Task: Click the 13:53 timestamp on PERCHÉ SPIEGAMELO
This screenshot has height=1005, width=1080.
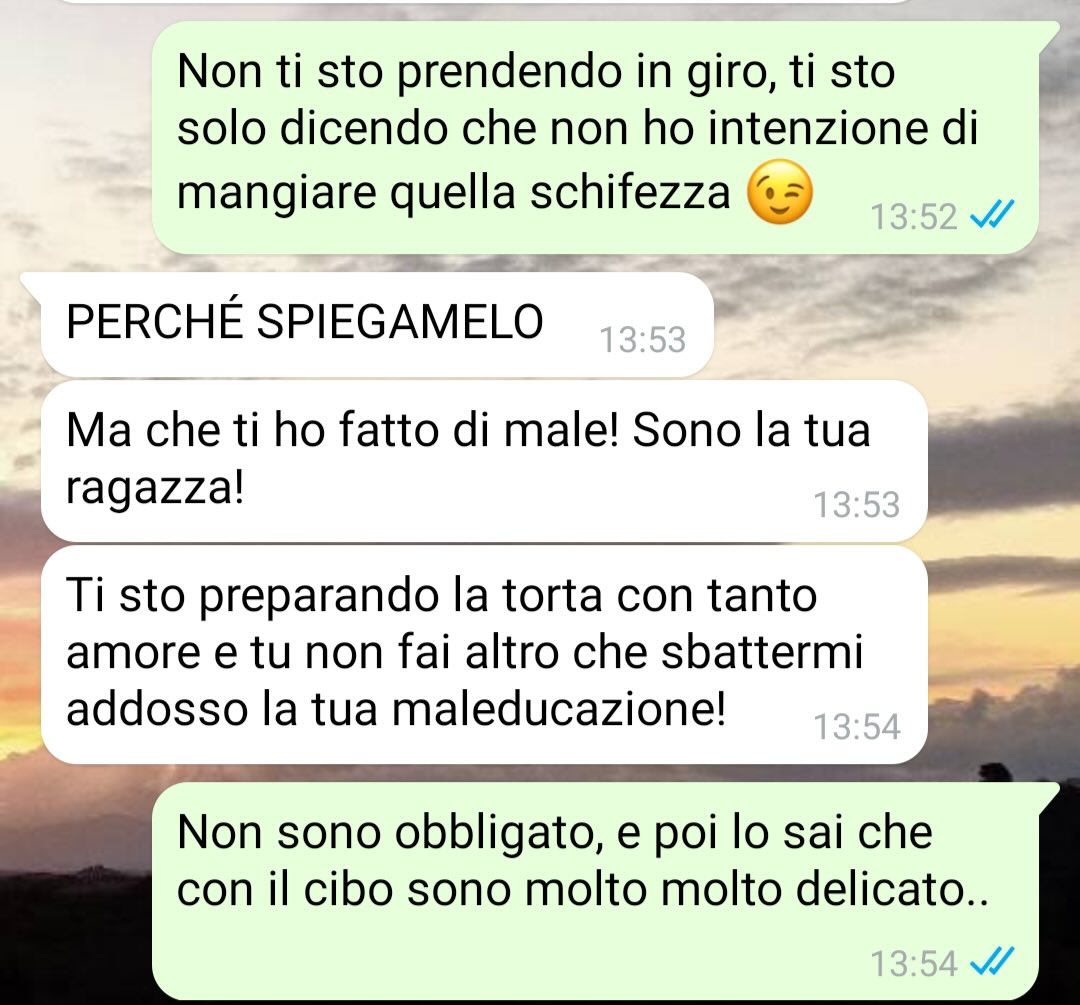Action: (643, 340)
